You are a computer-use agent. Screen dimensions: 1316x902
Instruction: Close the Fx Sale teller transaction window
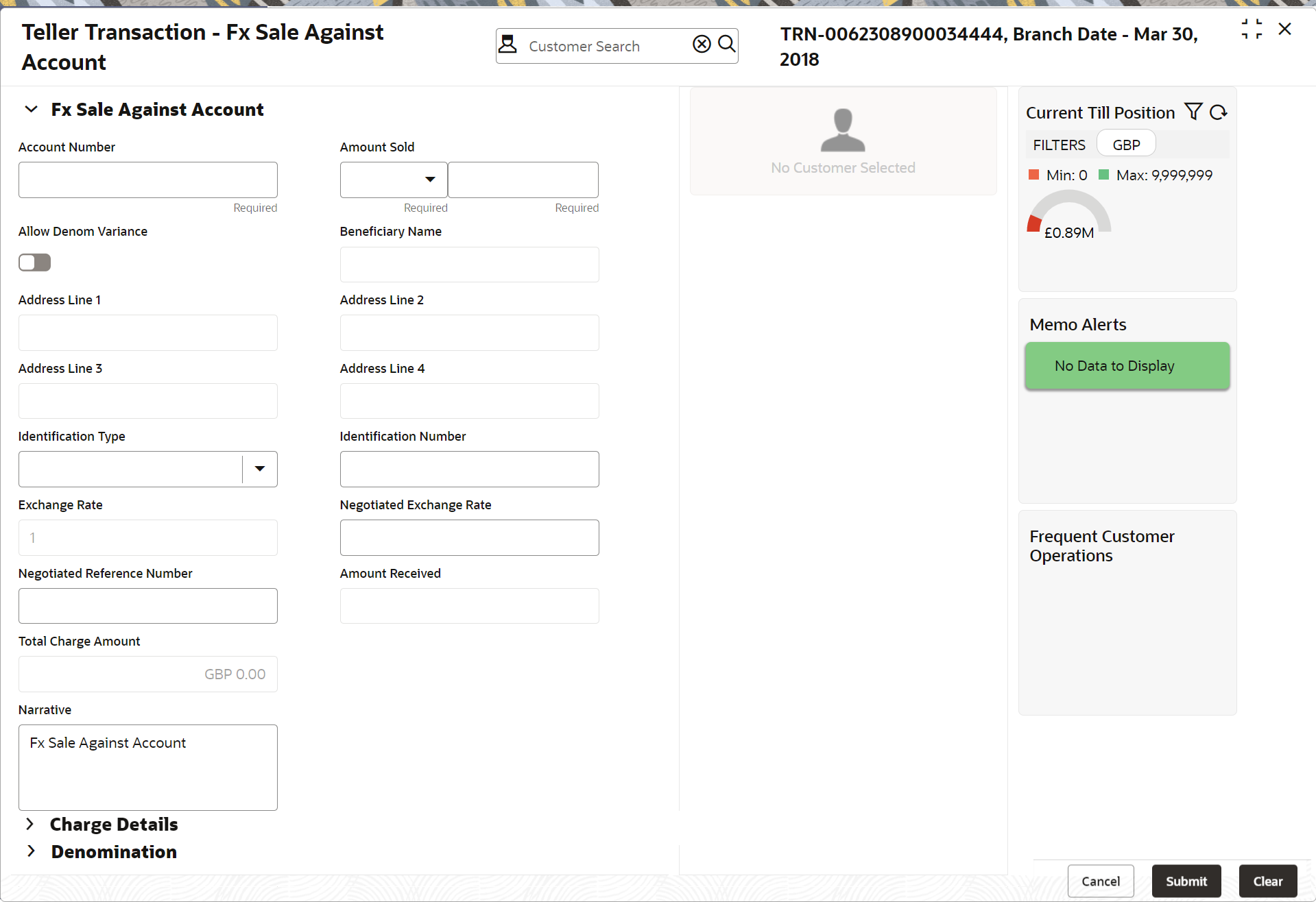(1284, 29)
